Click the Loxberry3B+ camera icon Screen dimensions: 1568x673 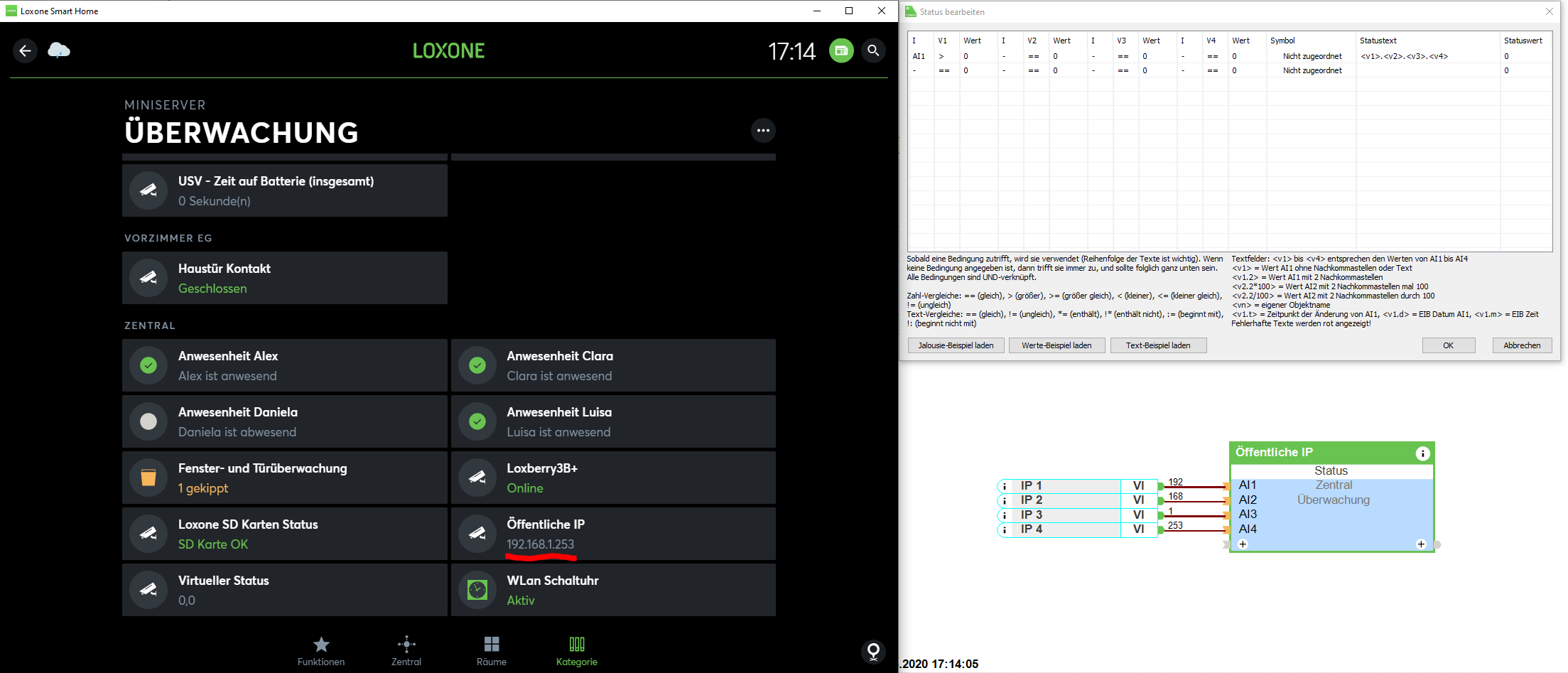pyautogui.click(x=477, y=478)
